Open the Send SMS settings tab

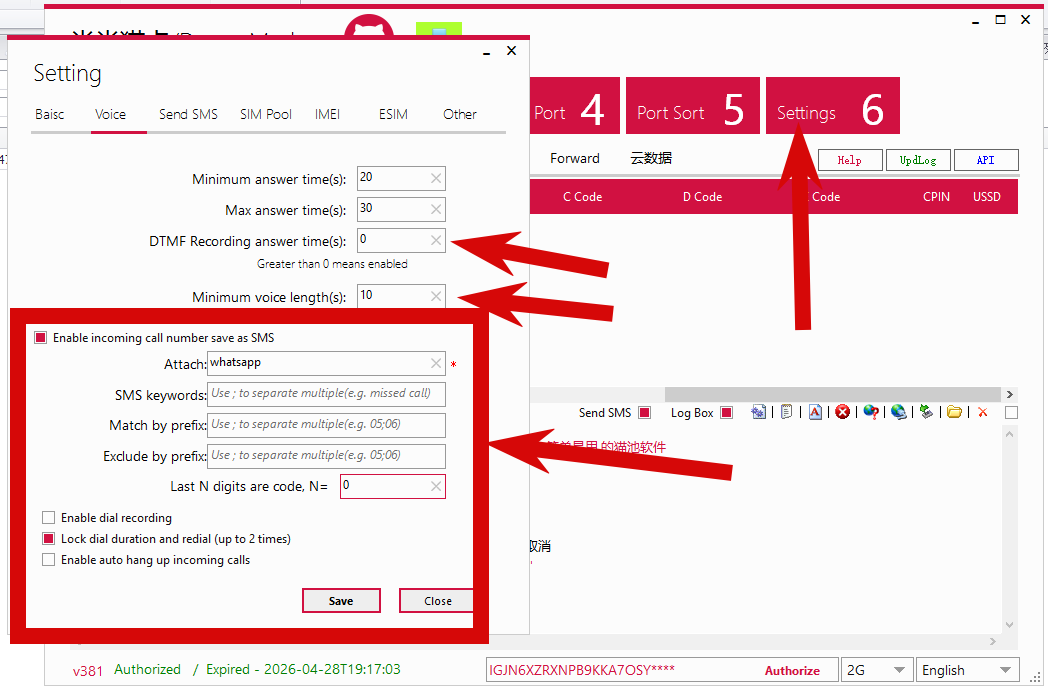(188, 114)
